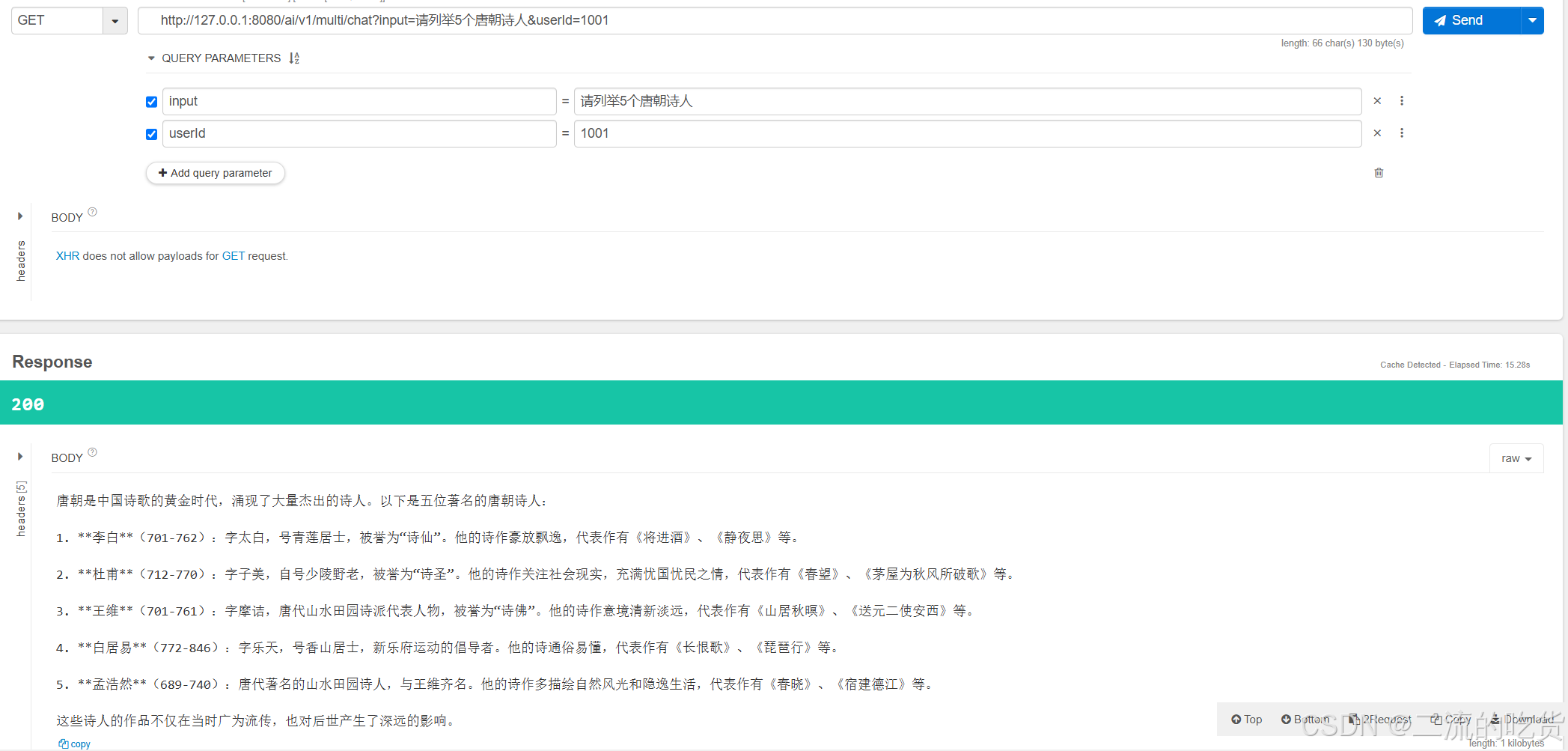This screenshot has width=1568, height=751.
Task: Change the raw response view dropdown
Action: point(1516,458)
